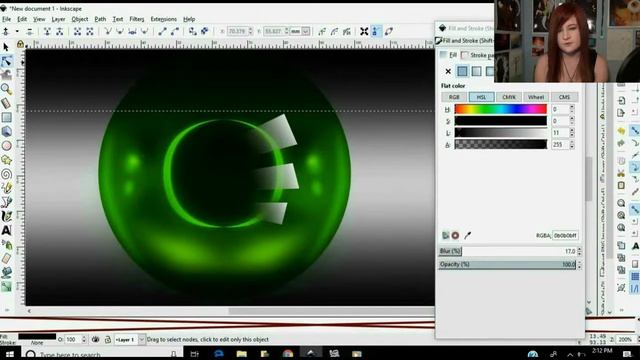Select the Pencil freehand tool

click(7, 188)
